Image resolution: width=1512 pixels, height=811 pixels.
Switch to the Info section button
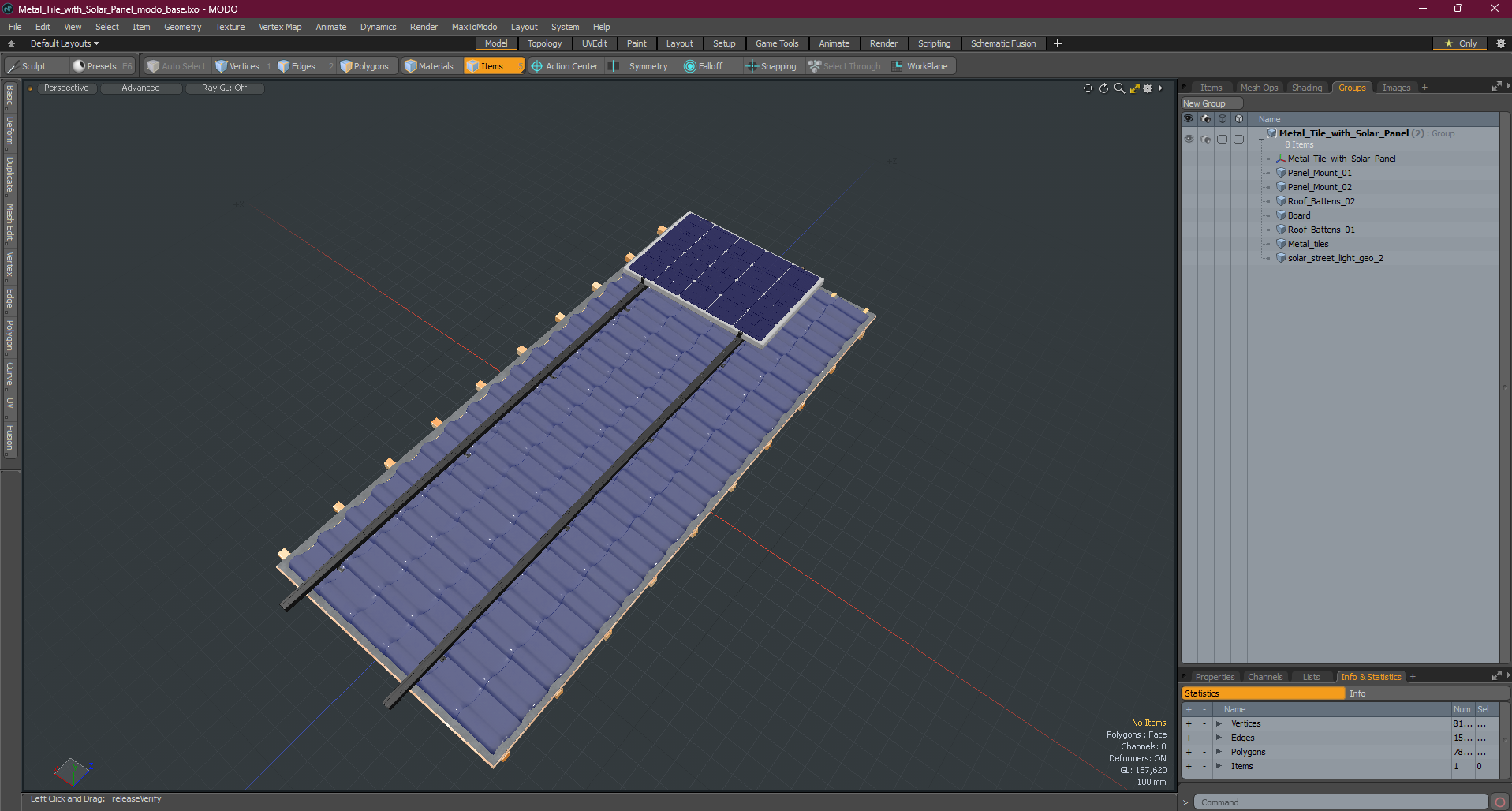[x=1427, y=693]
